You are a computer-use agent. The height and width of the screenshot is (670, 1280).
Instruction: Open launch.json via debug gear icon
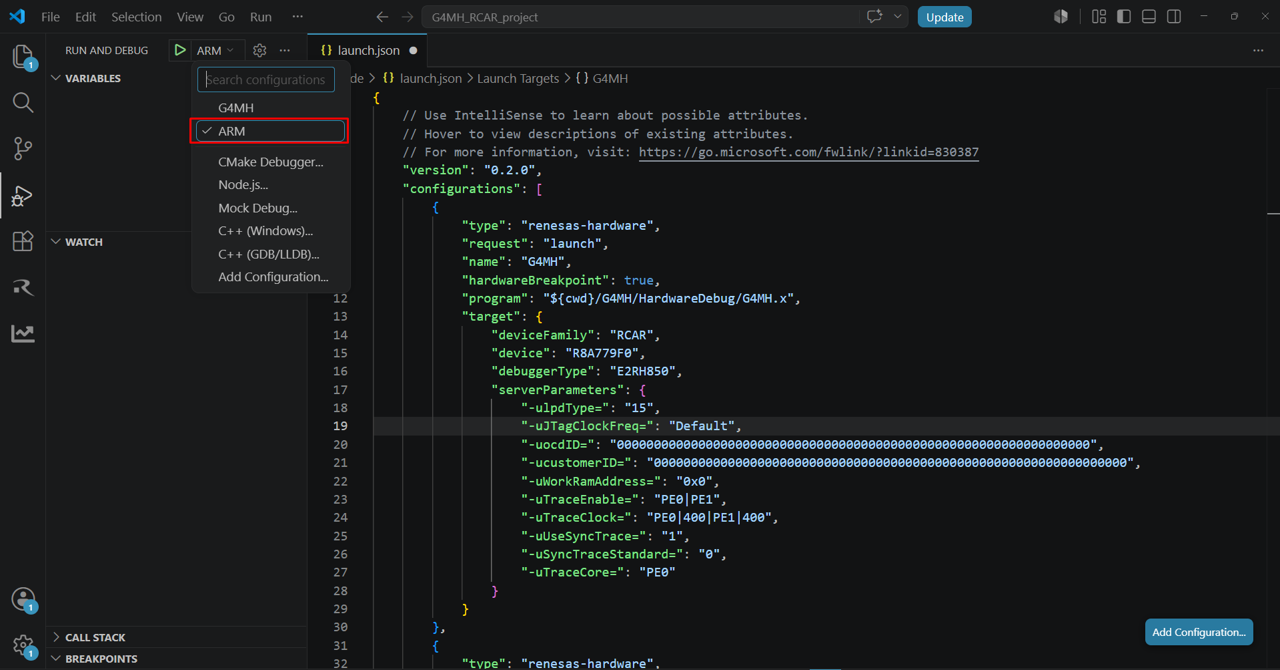(x=260, y=50)
